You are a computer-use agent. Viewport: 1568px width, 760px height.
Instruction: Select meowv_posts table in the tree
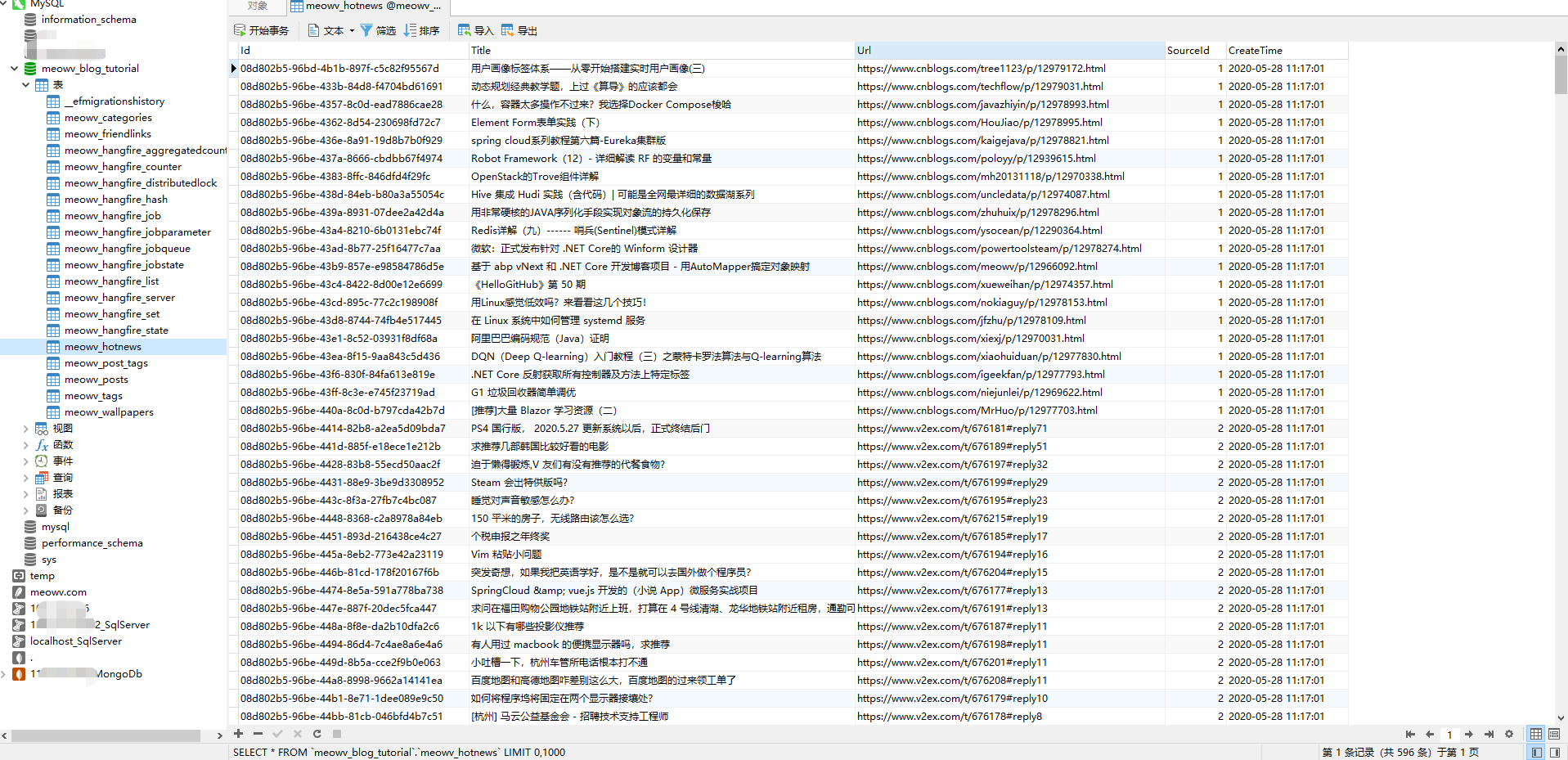pyautogui.click(x=96, y=380)
